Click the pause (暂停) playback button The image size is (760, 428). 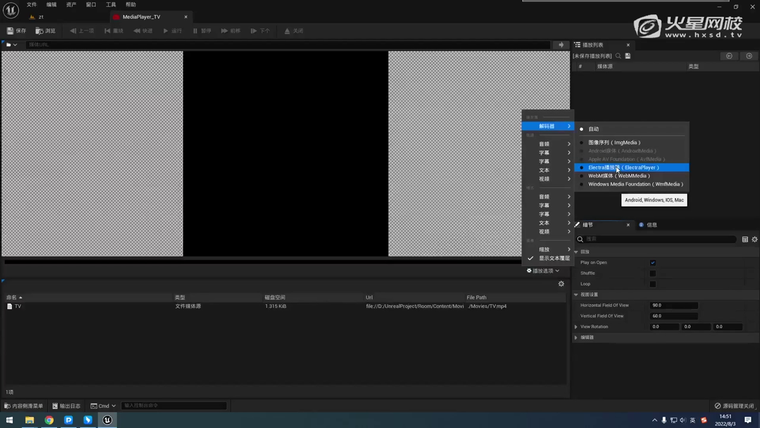click(x=202, y=31)
